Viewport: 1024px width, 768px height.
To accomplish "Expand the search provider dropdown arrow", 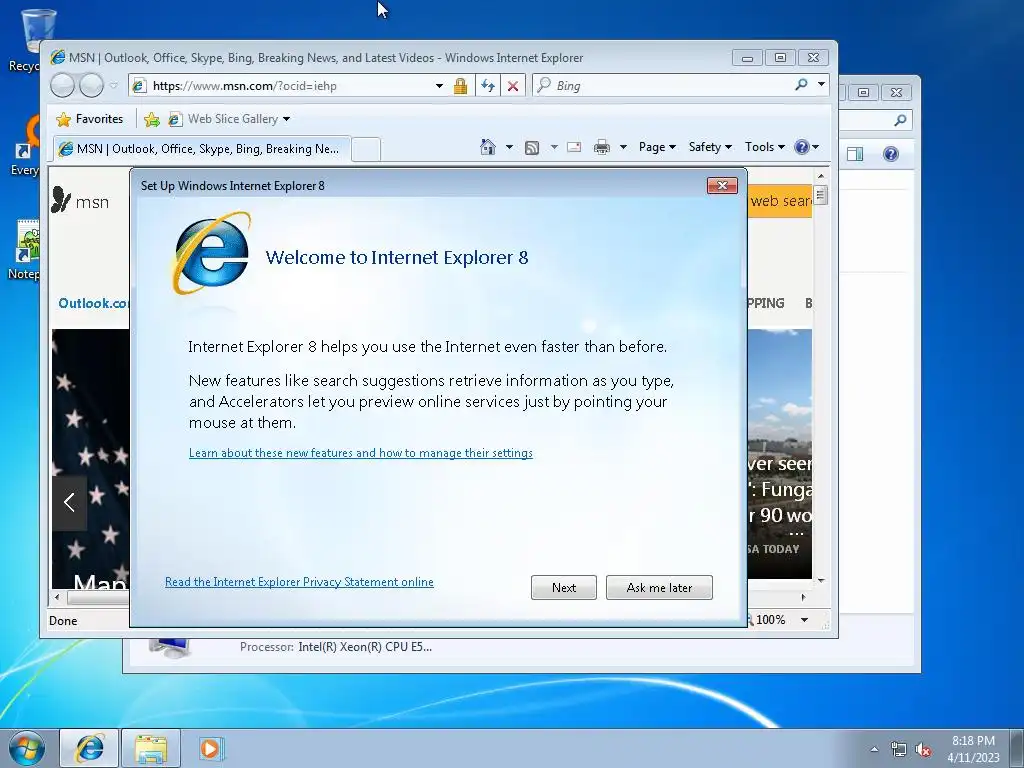I will click(821, 85).
